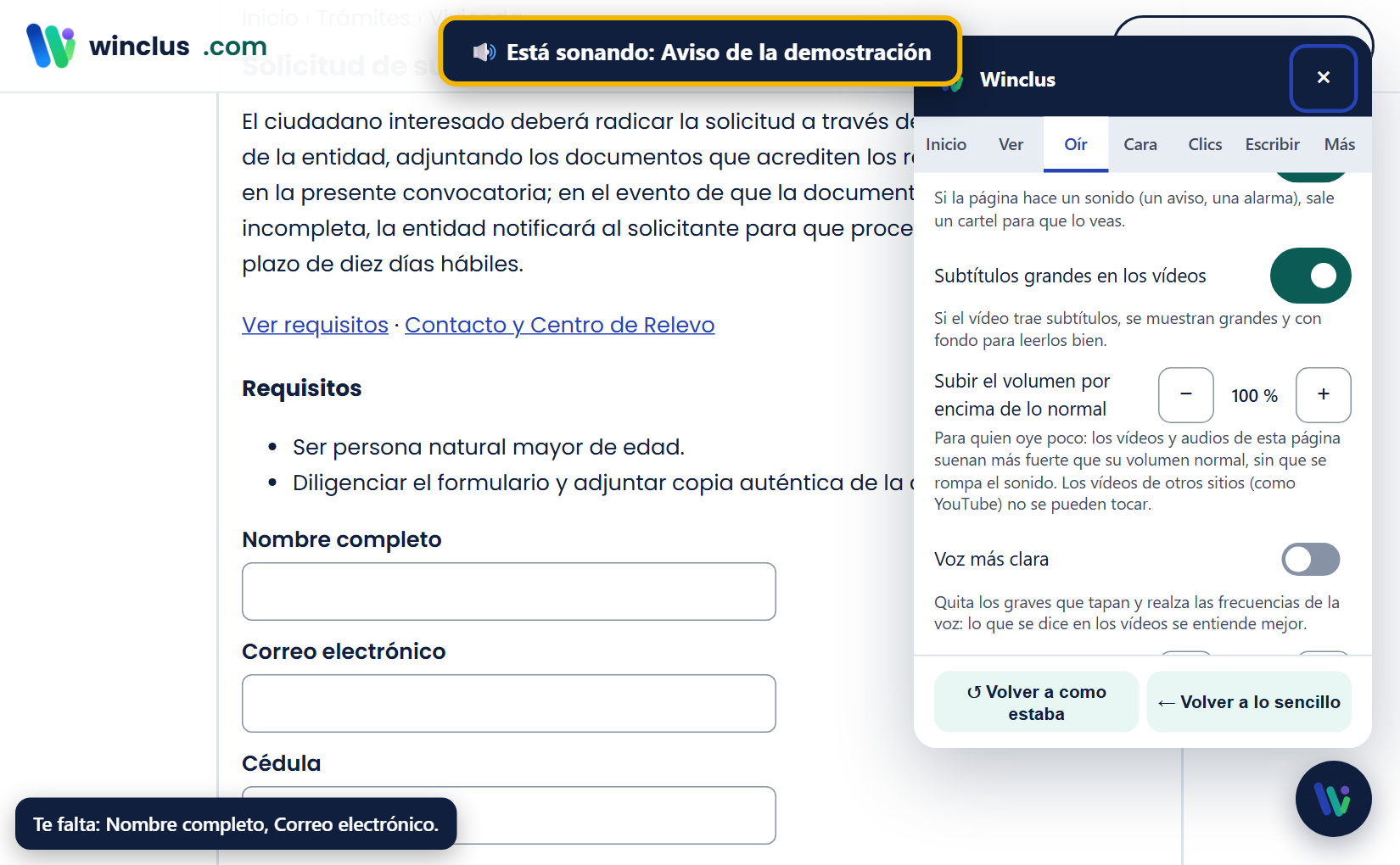Click Volver a lo sencillo button
Viewport: 1400px width, 865px height.
(x=1249, y=702)
